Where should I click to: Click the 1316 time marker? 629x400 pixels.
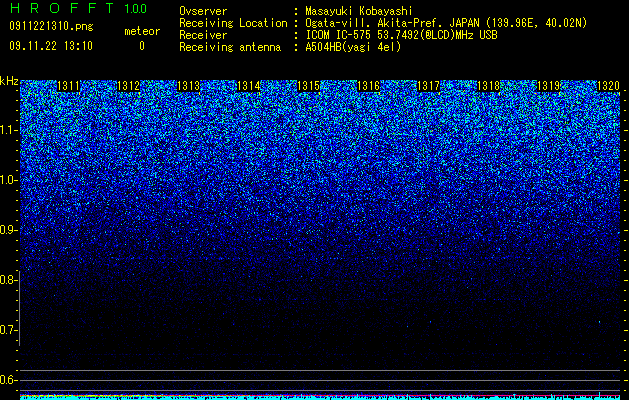coord(369,86)
